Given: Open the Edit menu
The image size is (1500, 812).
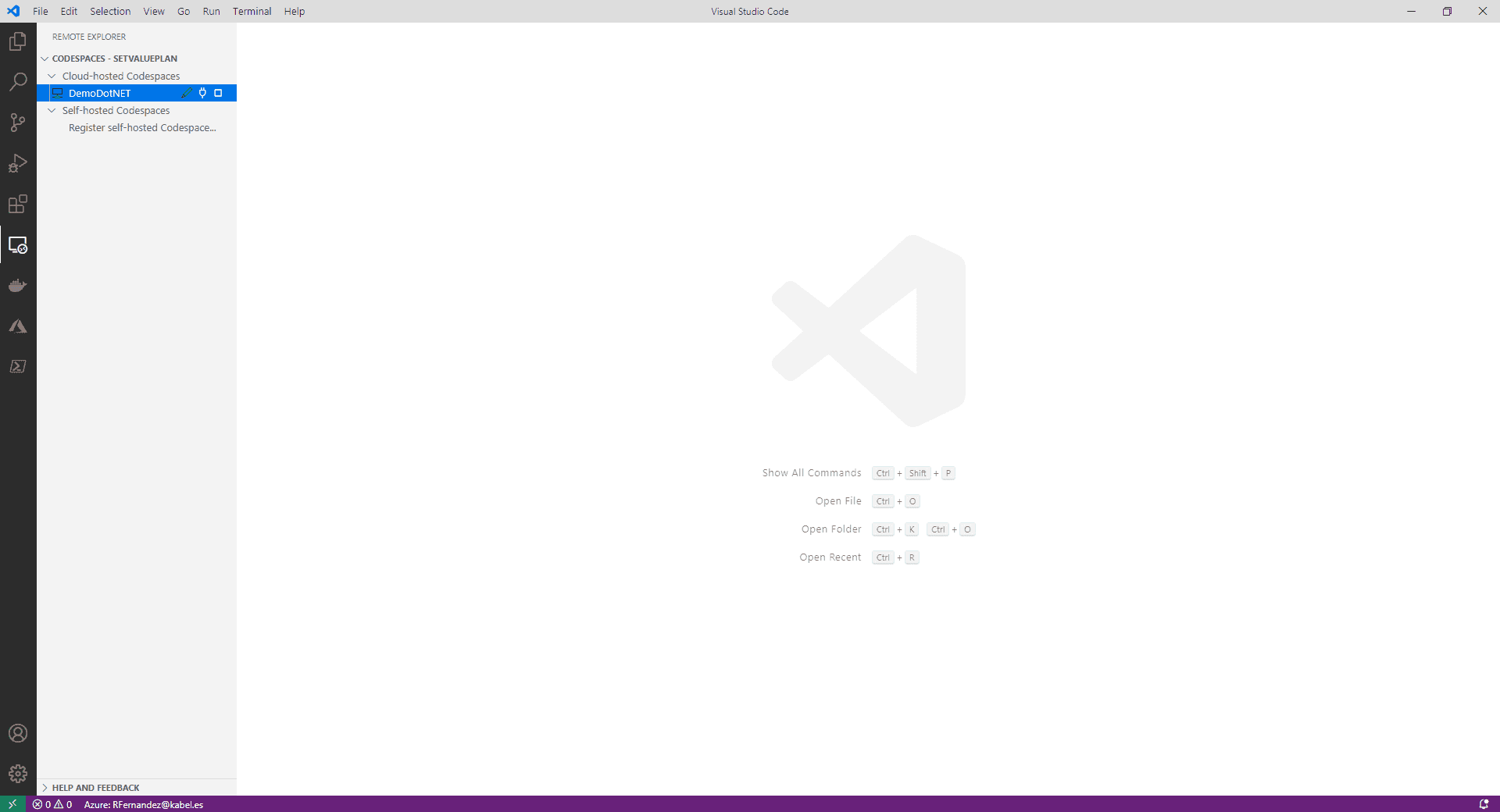Looking at the screenshot, I should pyautogui.click(x=69, y=11).
